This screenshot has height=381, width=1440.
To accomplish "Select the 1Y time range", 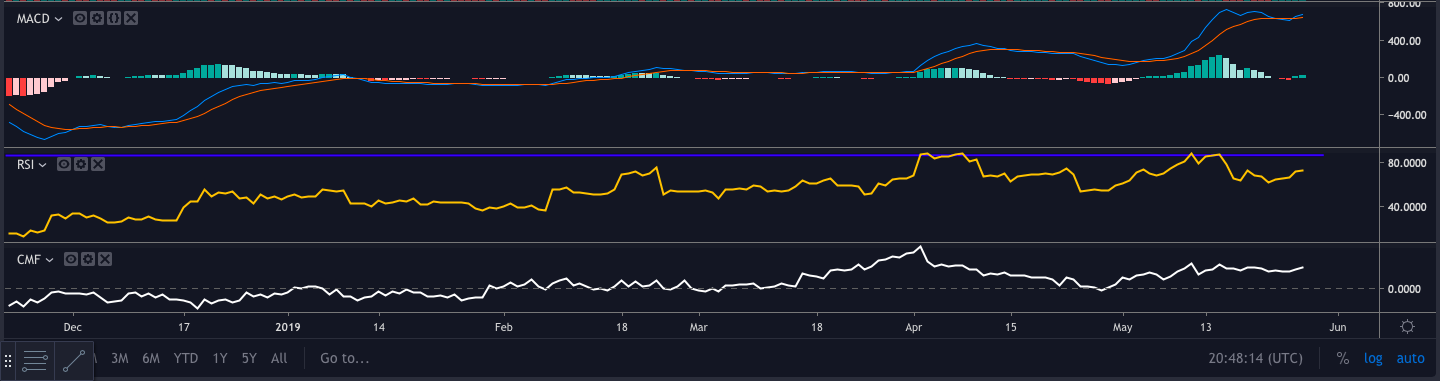I will [219, 358].
